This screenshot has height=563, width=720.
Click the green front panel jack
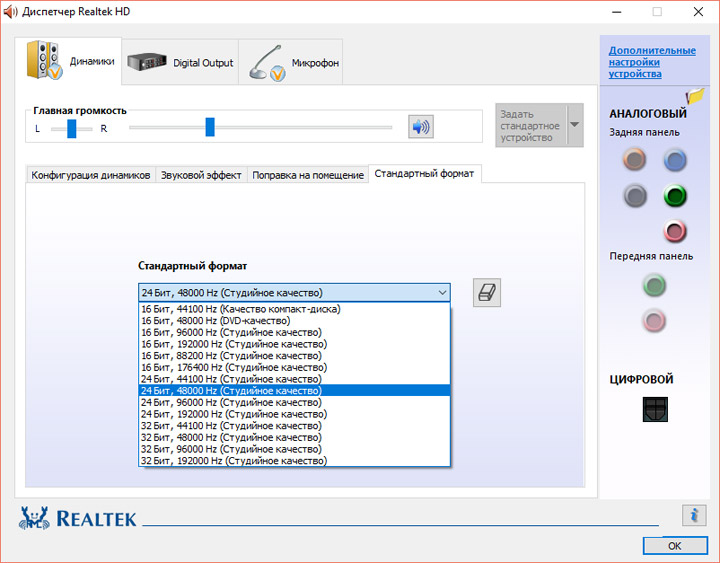pyautogui.click(x=654, y=285)
